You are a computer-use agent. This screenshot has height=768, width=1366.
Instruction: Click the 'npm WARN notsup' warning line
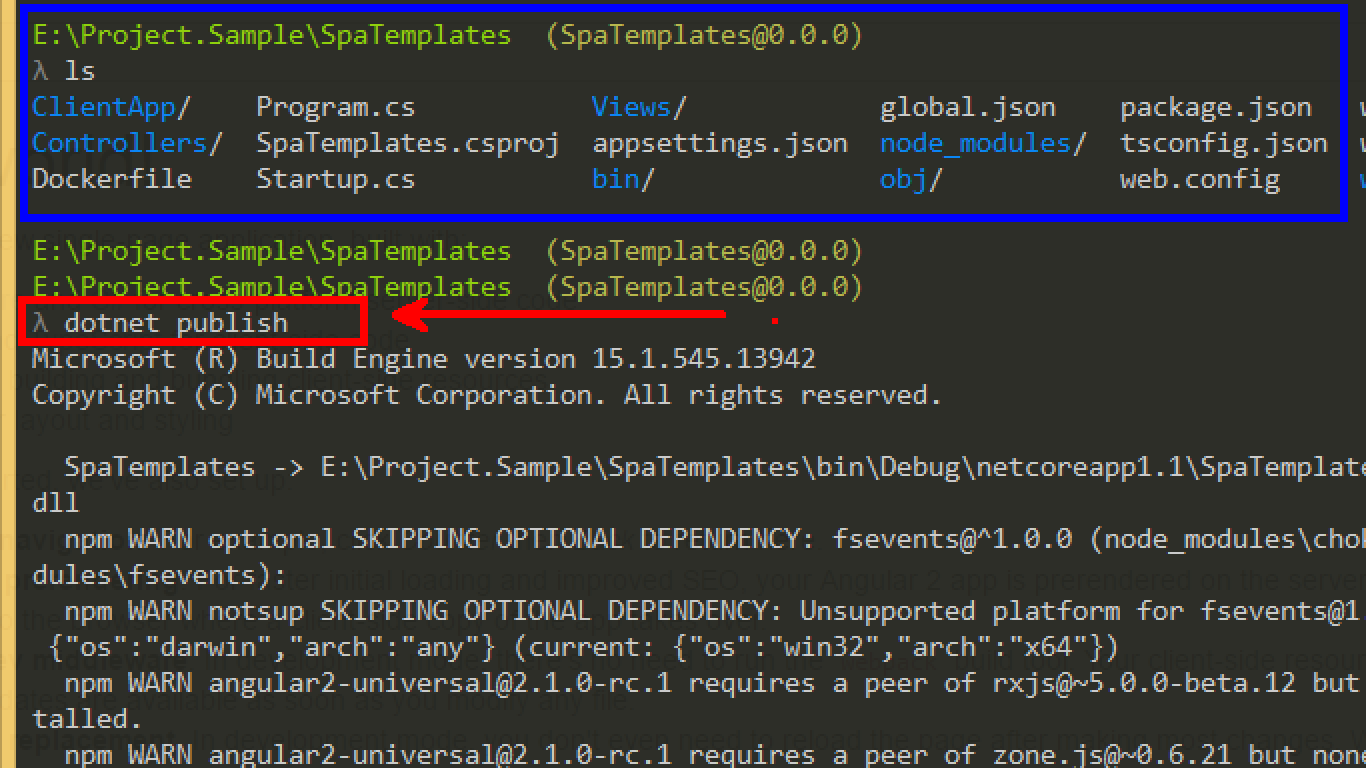click(715, 611)
